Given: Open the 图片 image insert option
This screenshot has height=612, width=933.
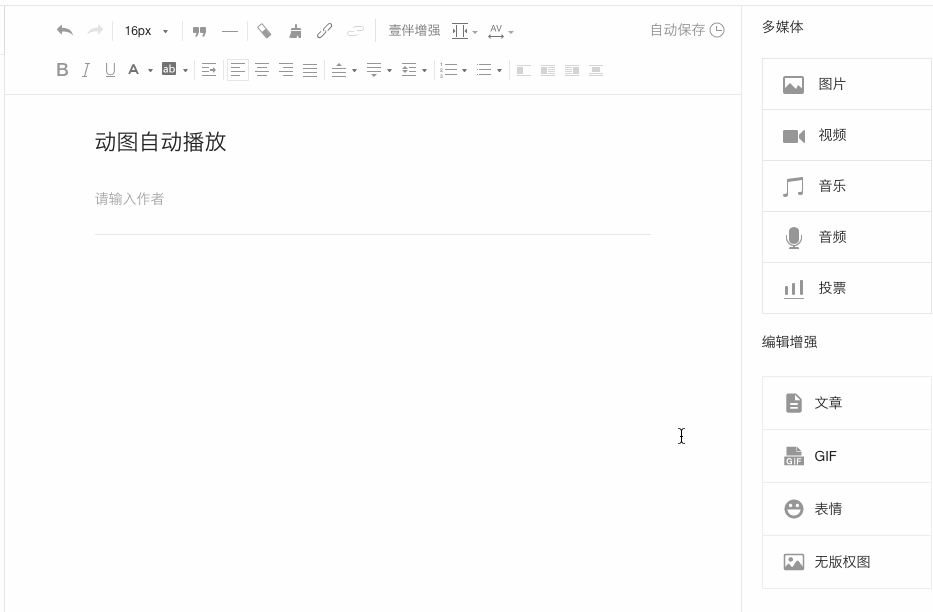Looking at the screenshot, I should (x=846, y=85).
